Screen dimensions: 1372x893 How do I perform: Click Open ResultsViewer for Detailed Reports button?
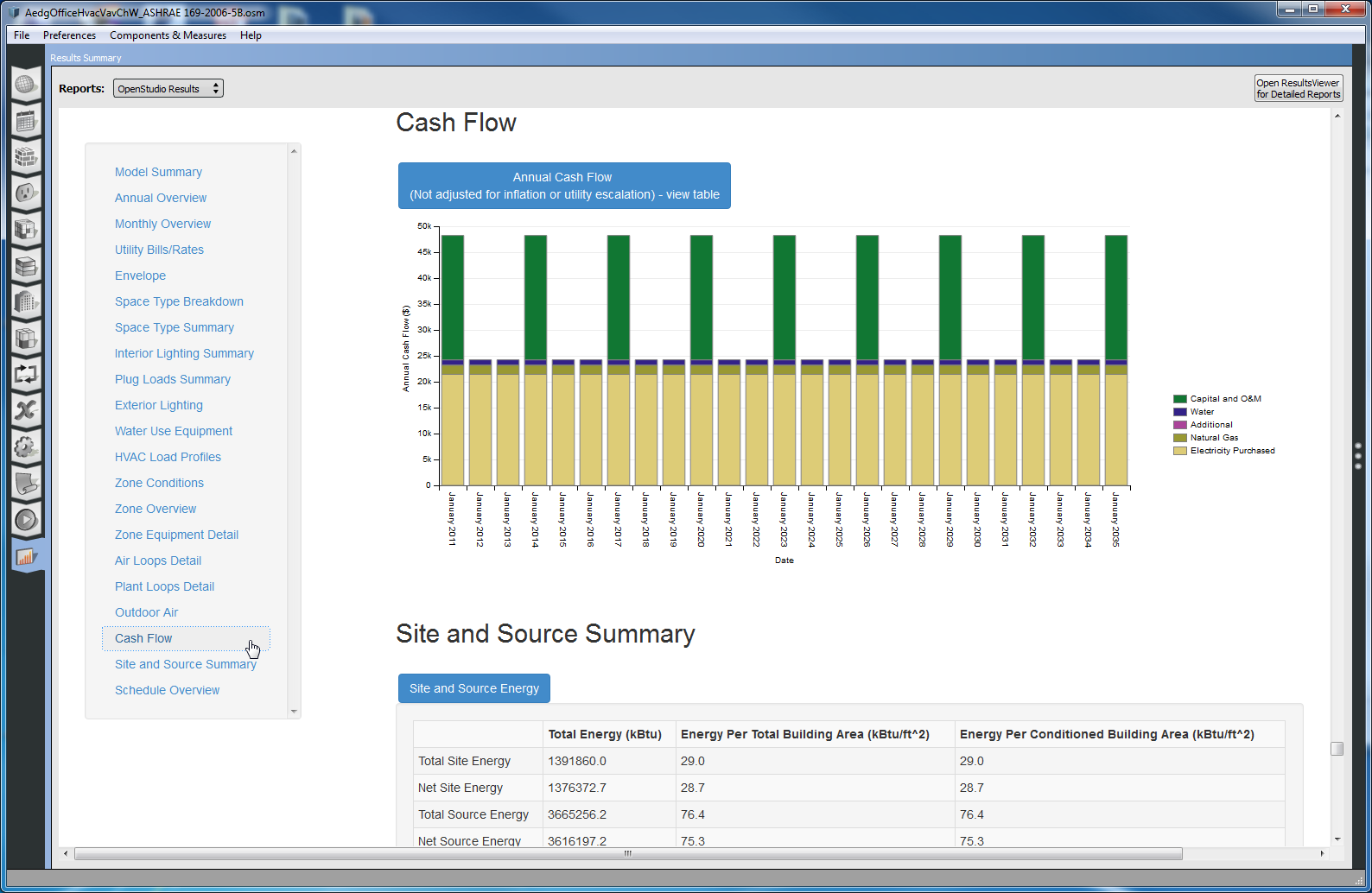[x=1298, y=89]
